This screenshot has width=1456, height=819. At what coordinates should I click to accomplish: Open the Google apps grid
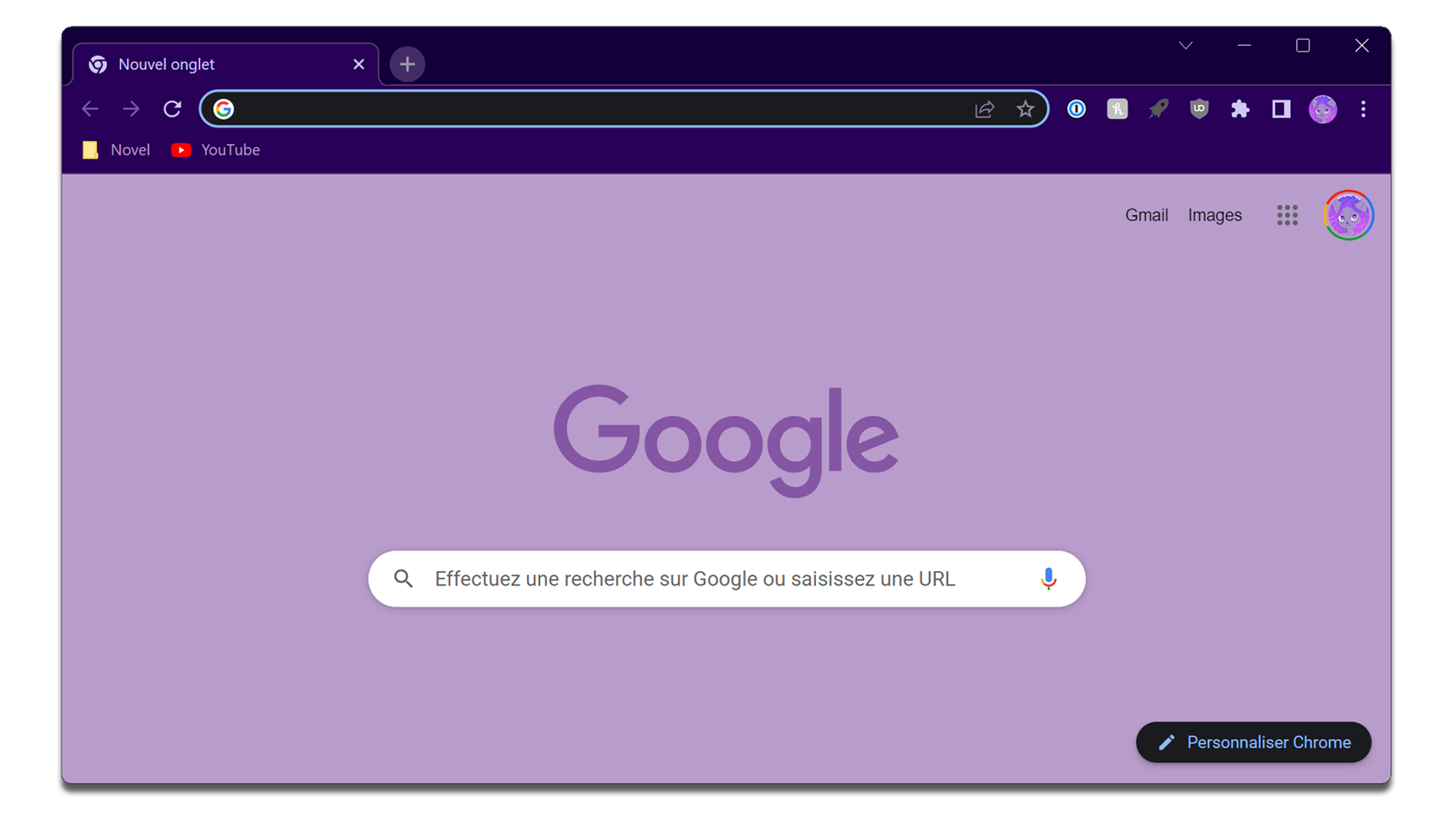(1287, 215)
